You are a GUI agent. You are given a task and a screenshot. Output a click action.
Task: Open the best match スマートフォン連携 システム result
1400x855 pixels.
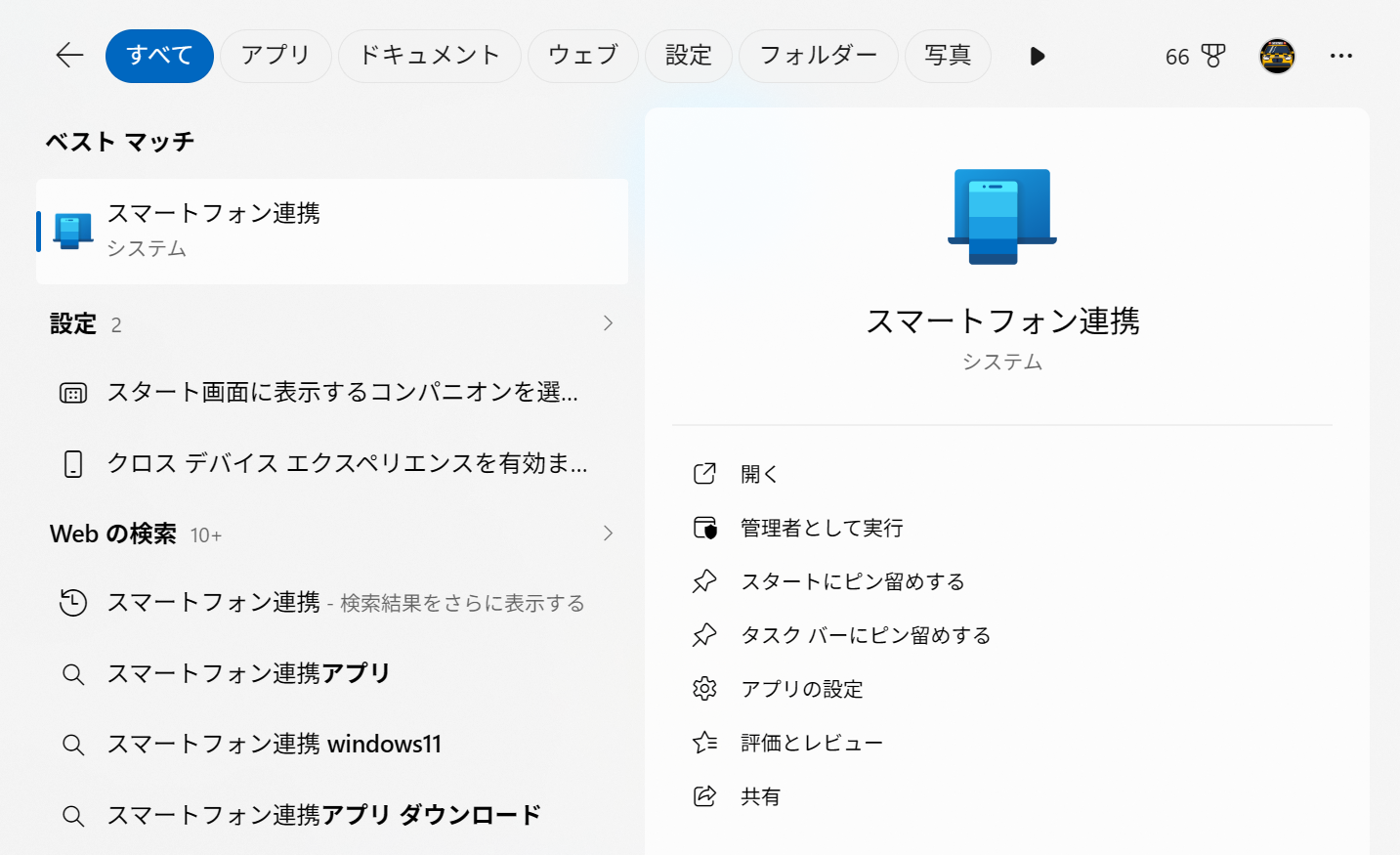coord(332,232)
